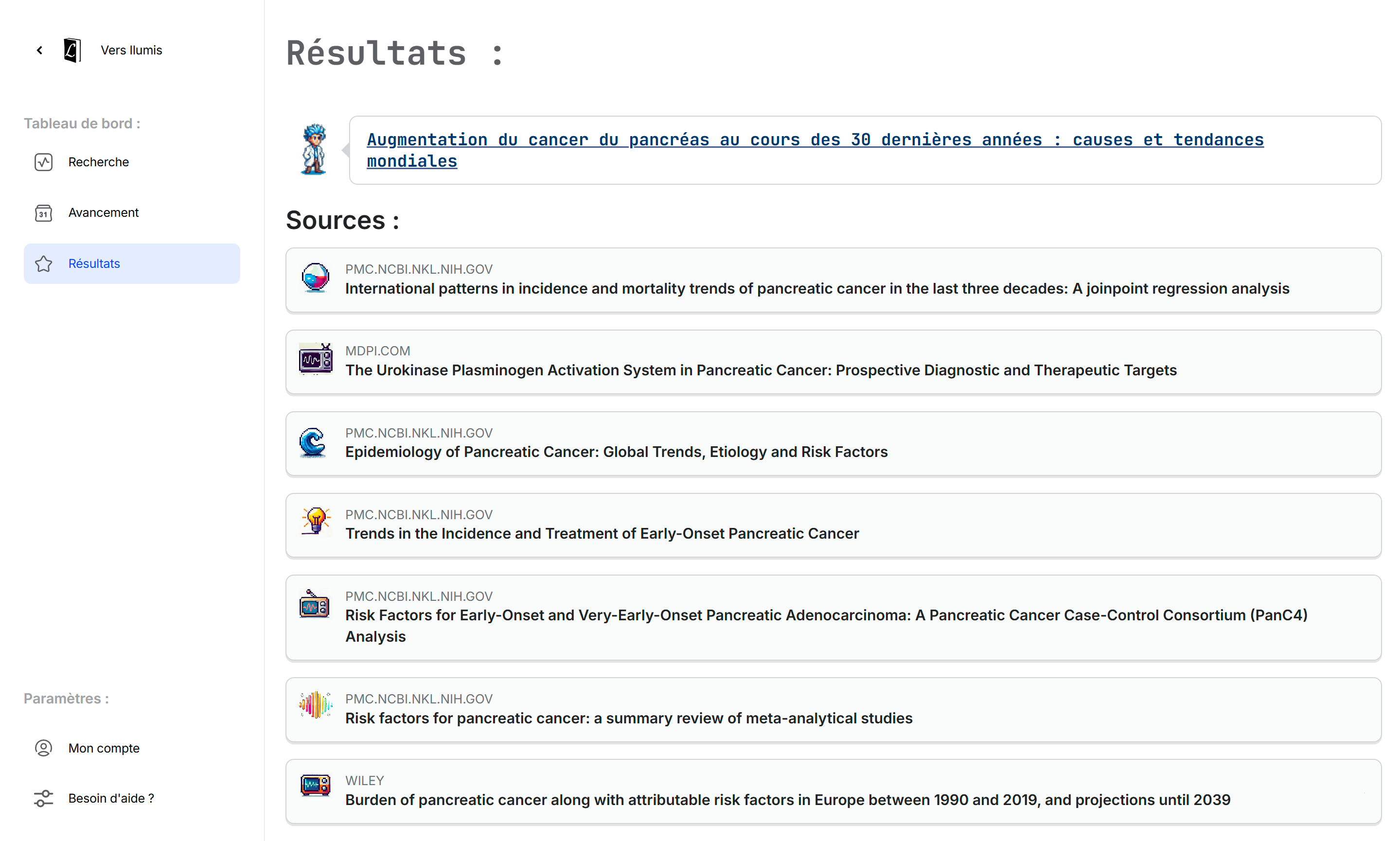Click the Avancement calendar icon
The width and height of the screenshot is (1400, 841).
(x=44, y=213)
